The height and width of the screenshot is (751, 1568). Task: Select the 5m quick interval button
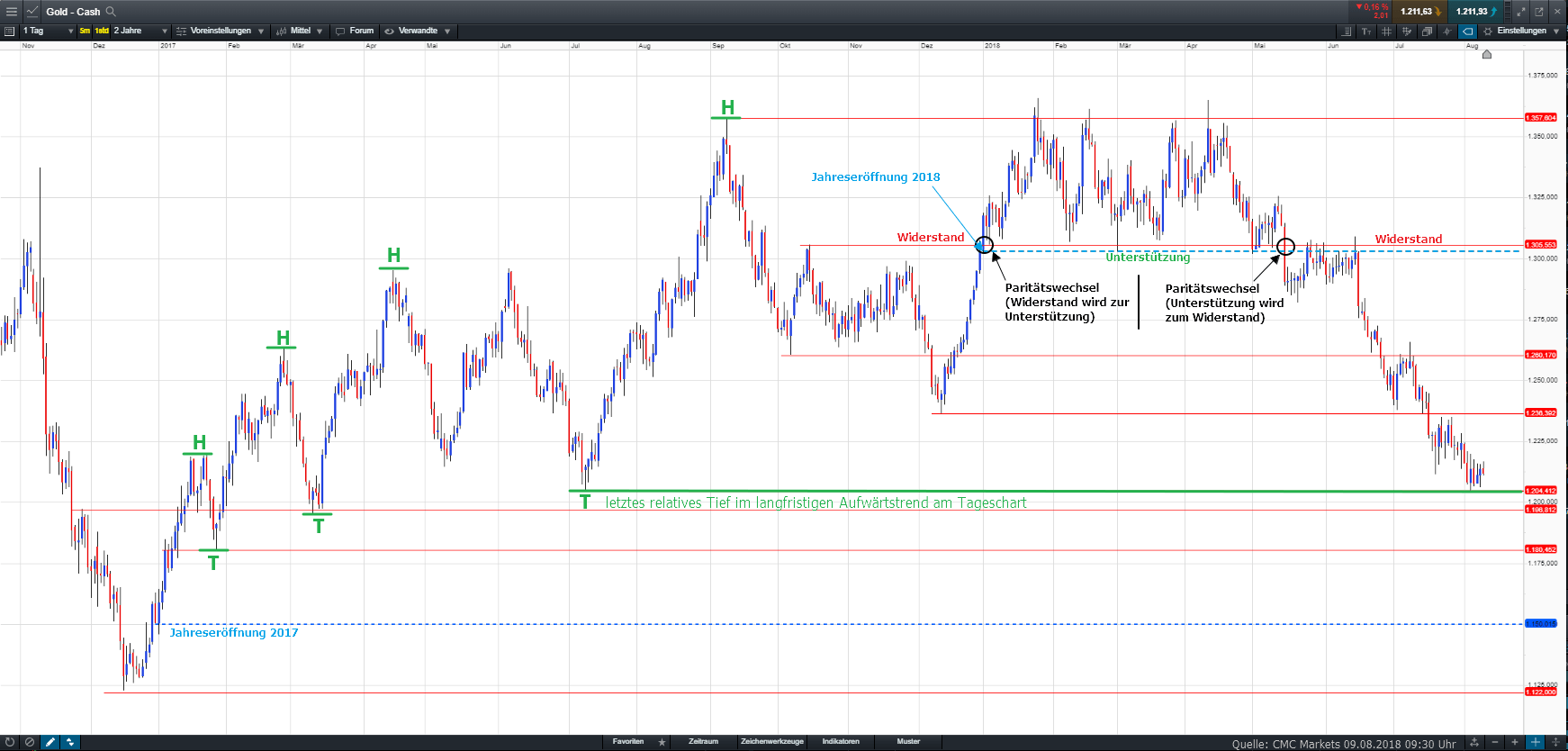pyautogui.click(x=85, y=31)
